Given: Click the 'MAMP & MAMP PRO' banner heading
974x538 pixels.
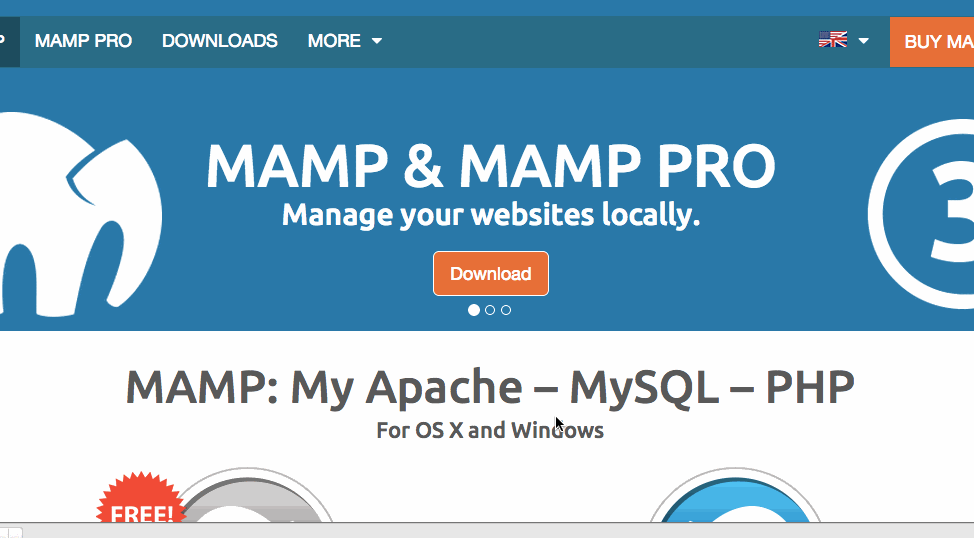Looking at the screenshot, I should pos(491,166).
